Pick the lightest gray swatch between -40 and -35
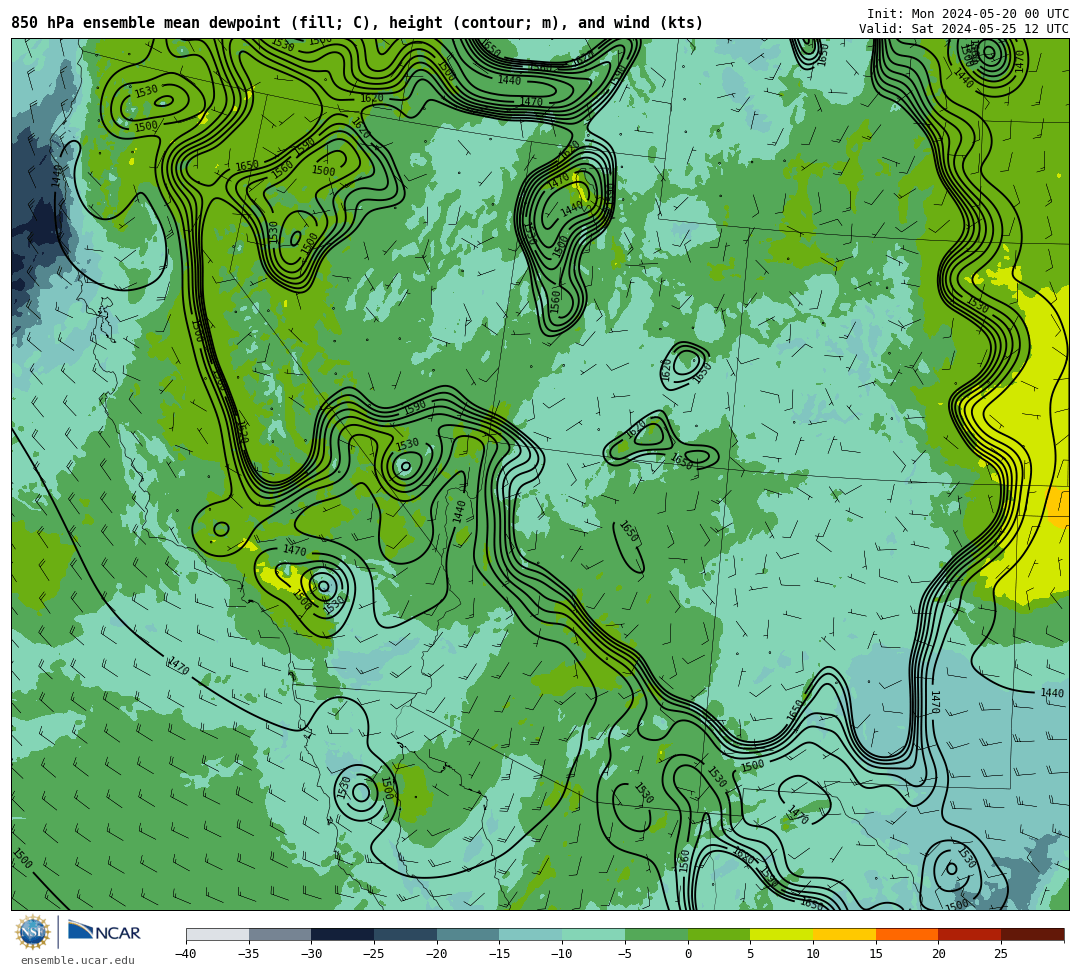The height and width of the screenshot is (973, 1080). [218, 934]
